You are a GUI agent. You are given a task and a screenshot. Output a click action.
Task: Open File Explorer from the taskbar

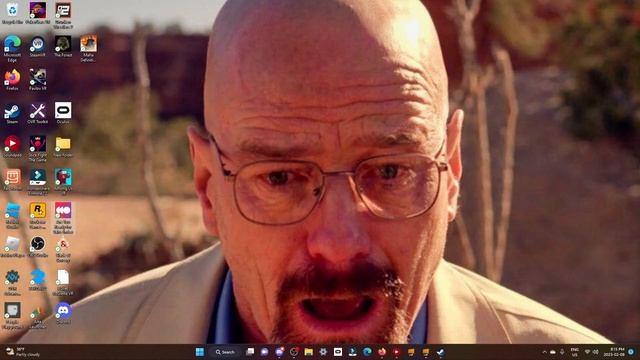pos(308,352)
